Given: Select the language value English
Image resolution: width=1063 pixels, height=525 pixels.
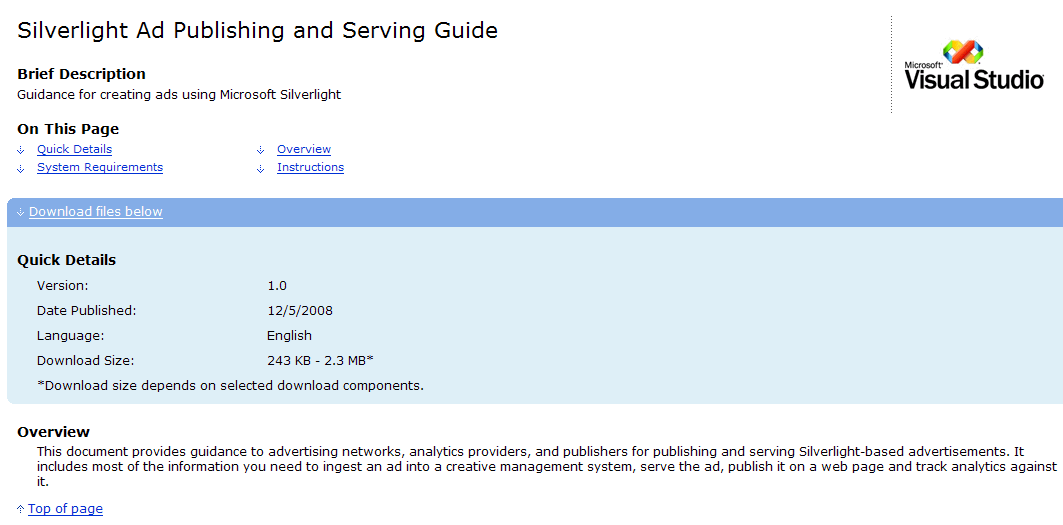Looking at the screenshot, I should [x=289, y=335].
